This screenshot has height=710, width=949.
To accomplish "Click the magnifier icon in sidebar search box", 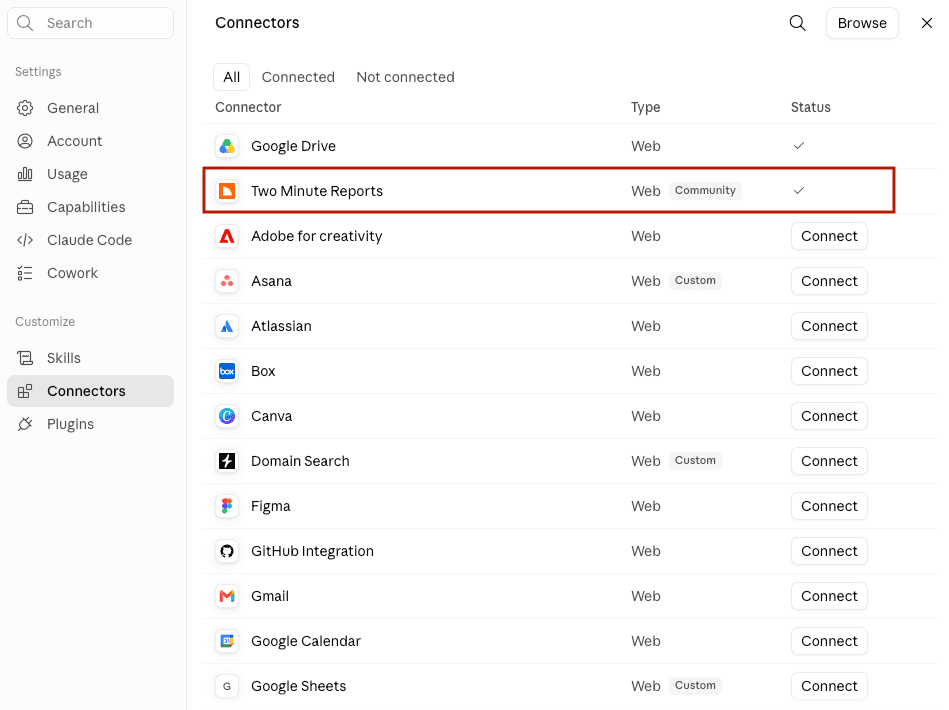I will coord(25,23).
